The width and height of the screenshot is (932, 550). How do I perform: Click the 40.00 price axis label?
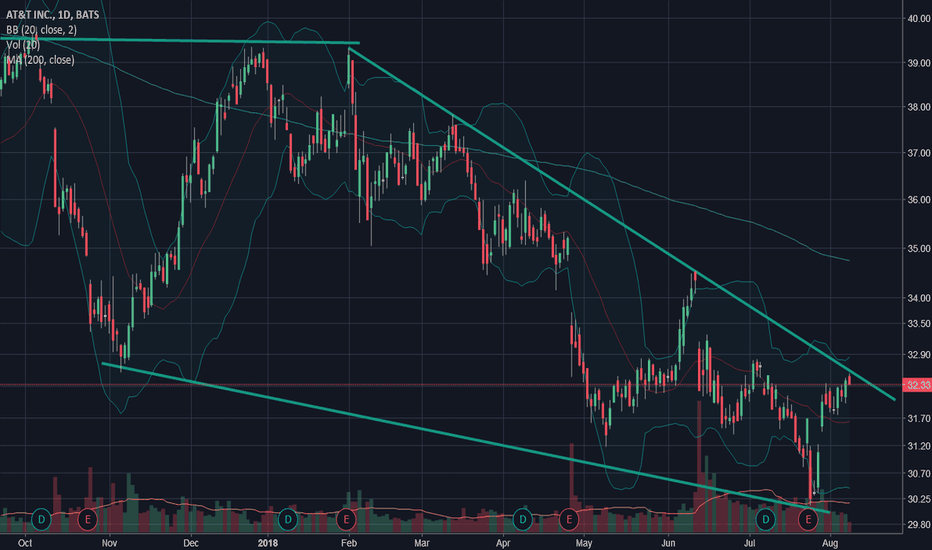pyautogui.click(x=918, y=18)
